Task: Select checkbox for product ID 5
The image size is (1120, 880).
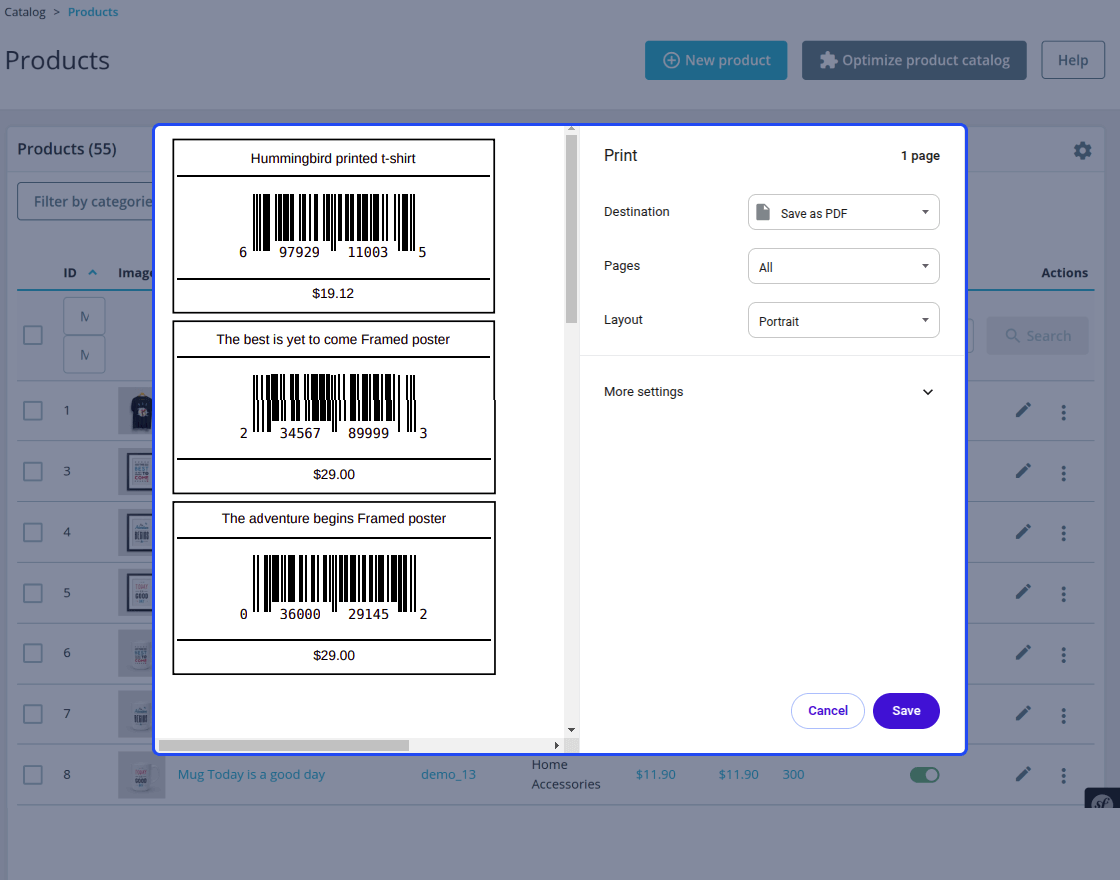Action: click(x=33, y=593)
